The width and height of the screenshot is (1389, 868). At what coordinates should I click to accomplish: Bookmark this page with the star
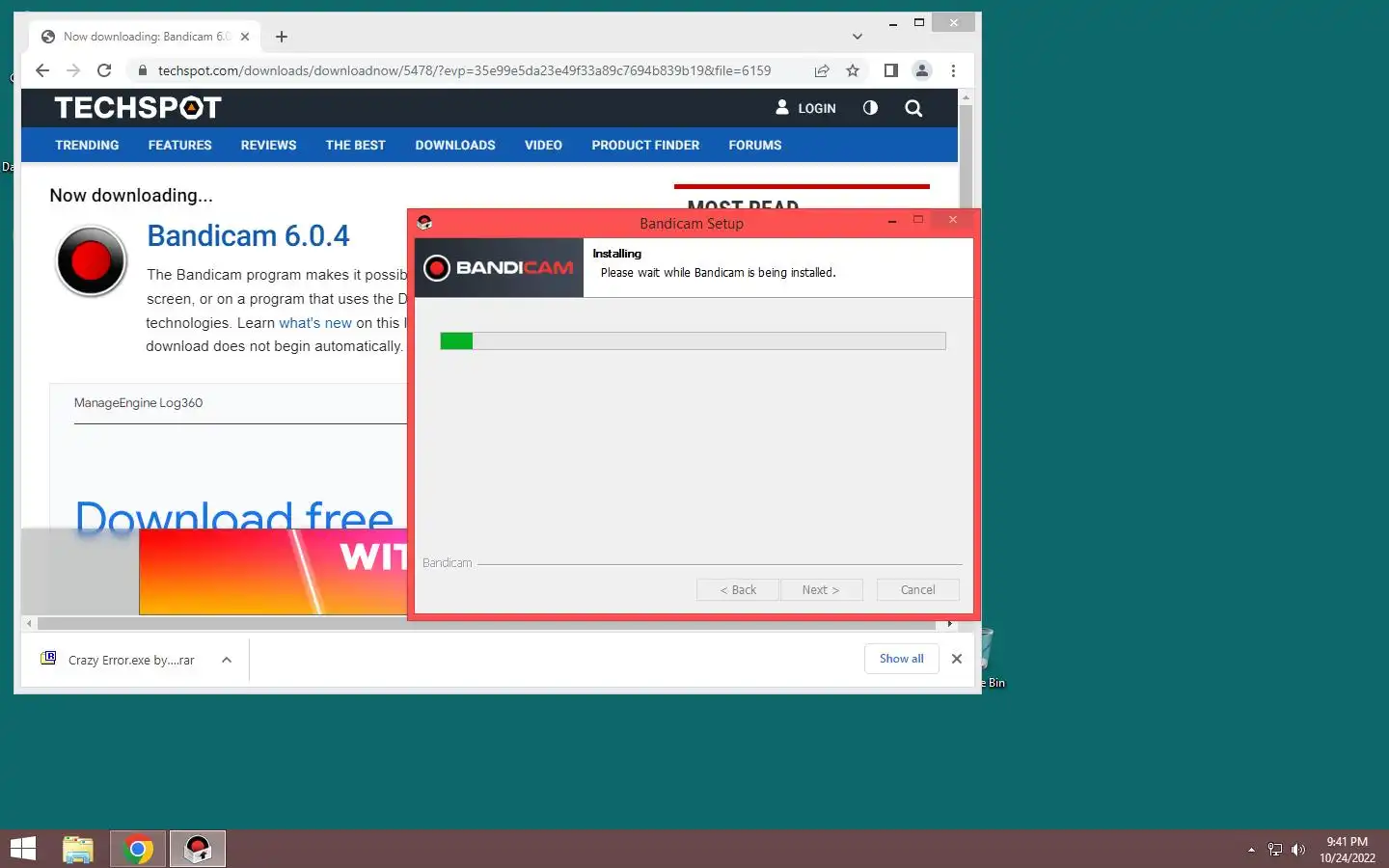tap(853, 70)
